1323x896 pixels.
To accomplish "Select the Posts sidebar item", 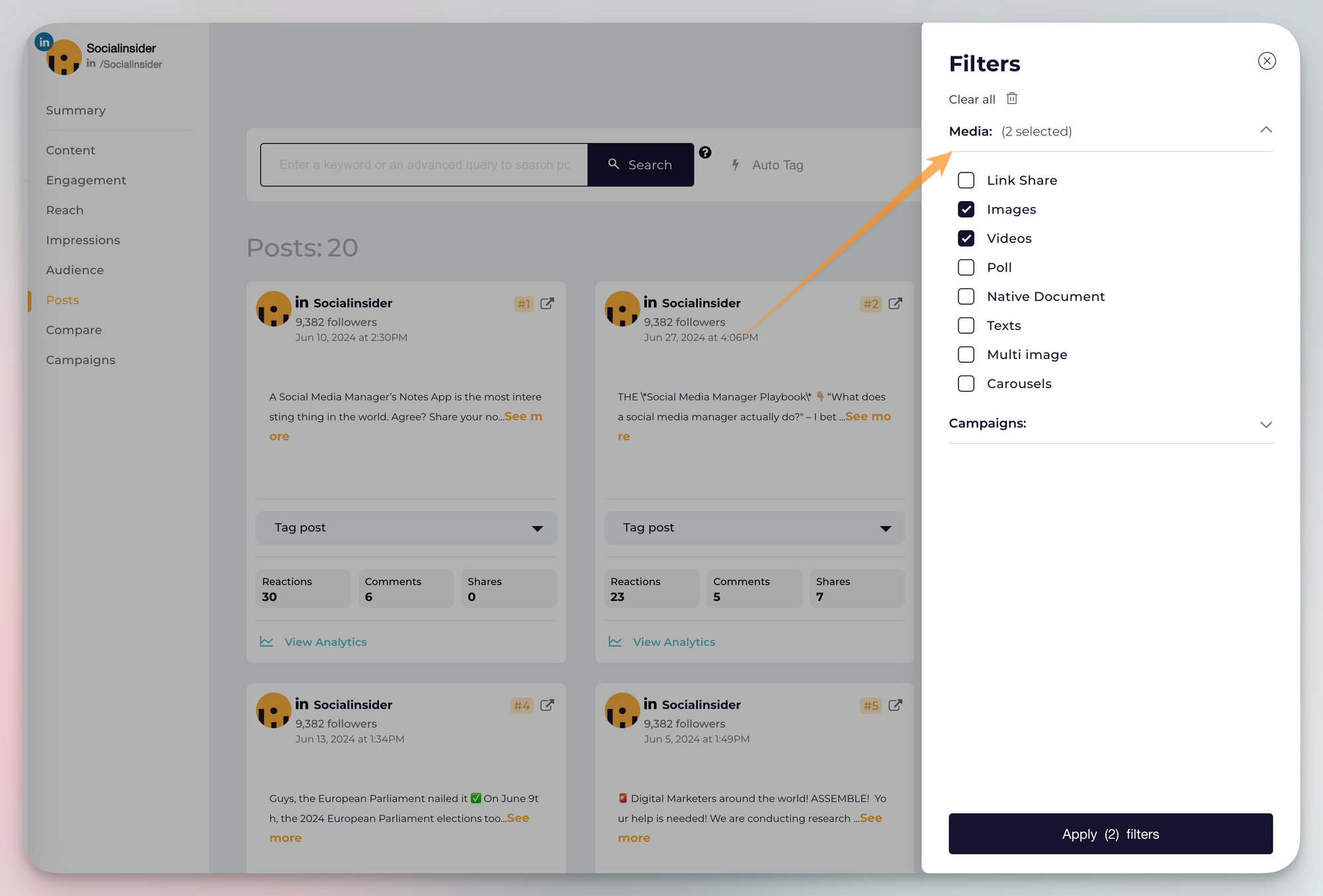I will [62, 300].
